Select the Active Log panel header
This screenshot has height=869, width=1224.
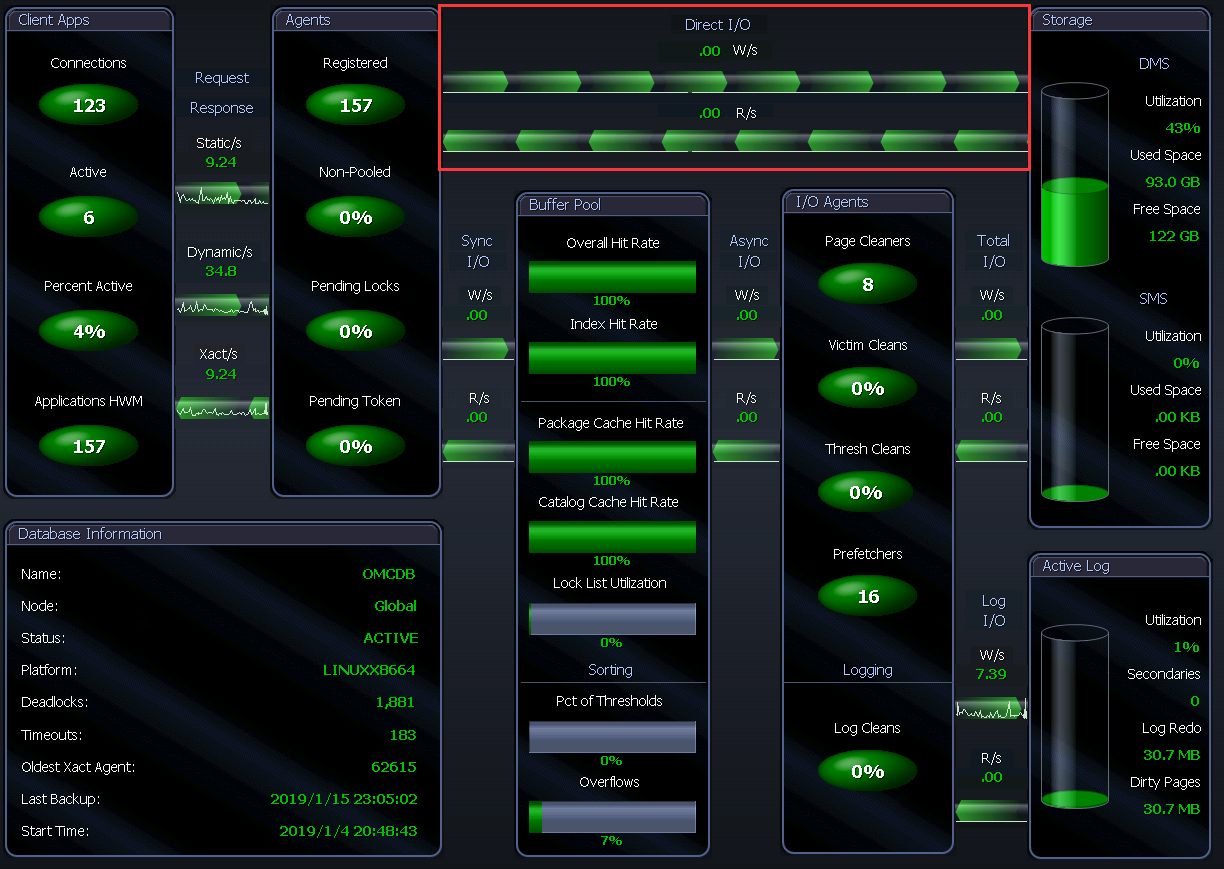tap(1119, 566)
